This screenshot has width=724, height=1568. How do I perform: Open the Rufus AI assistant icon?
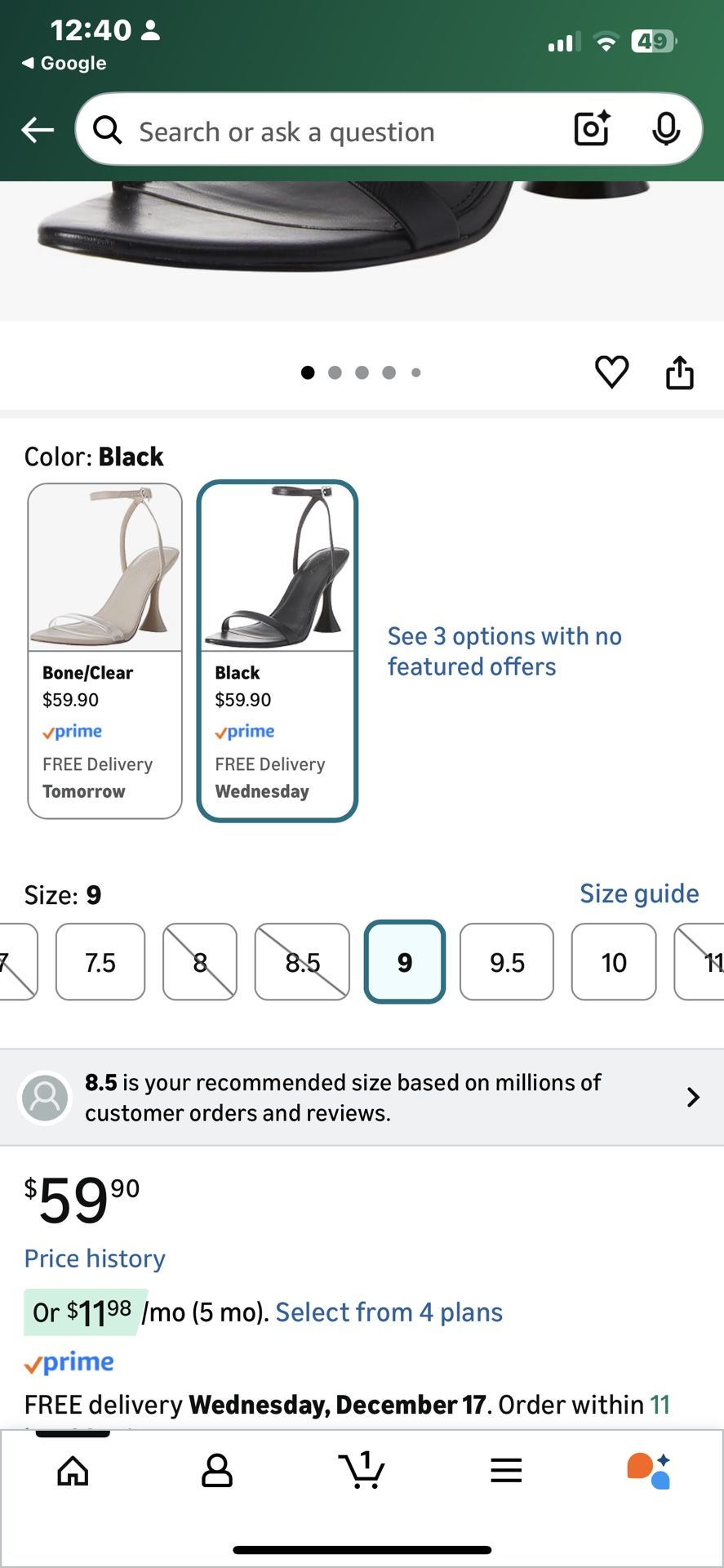pyautogui.click(x=649, y=1470)
